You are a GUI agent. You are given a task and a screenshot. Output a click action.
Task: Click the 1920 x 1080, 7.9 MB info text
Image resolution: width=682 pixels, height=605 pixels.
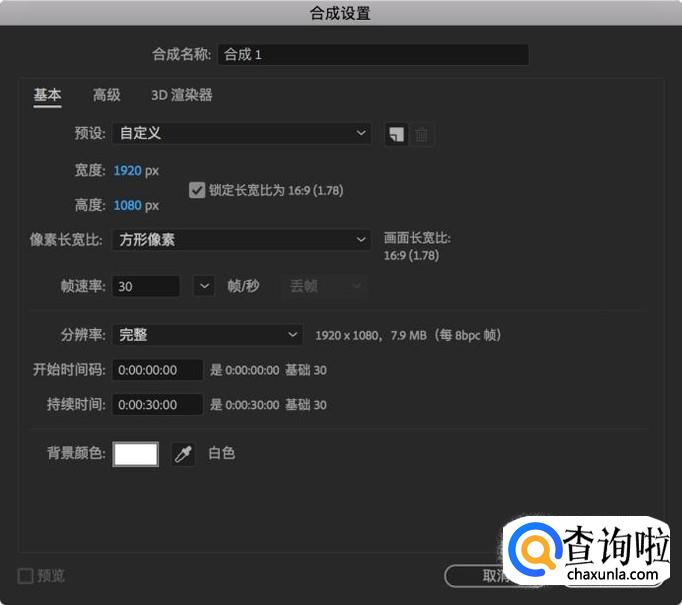point(408,335)
